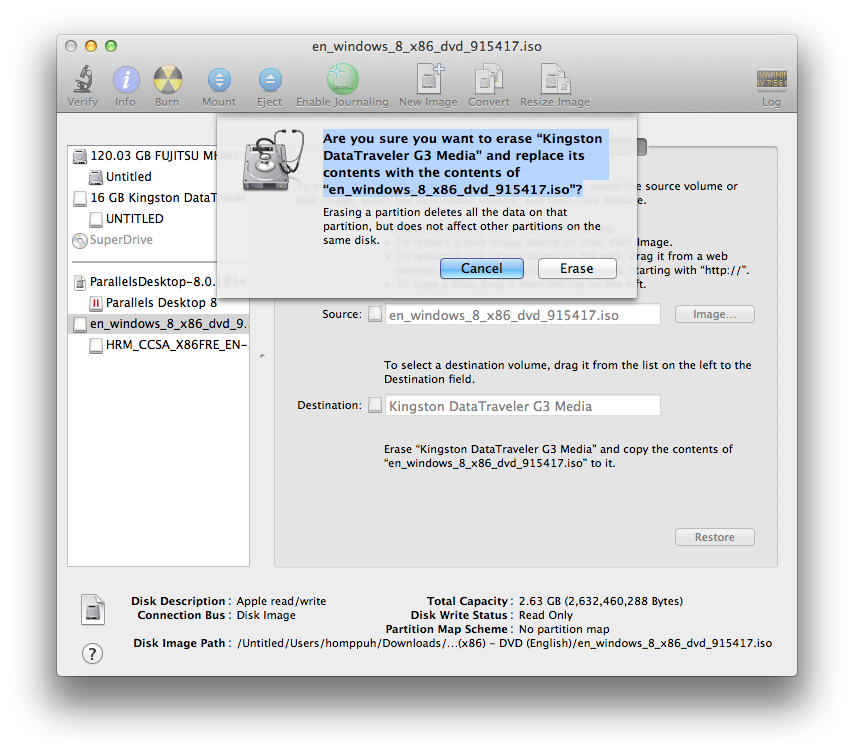
Task: Cancel the erase confirmation dialog
Action: [x=481, y=269]
